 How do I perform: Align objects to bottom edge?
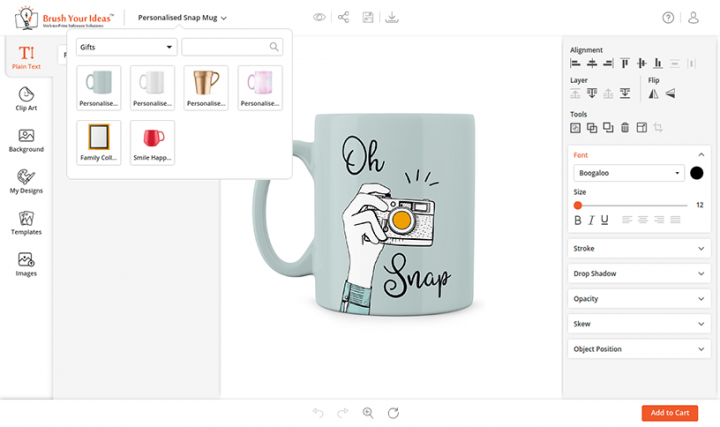click(x=658, y=63)
